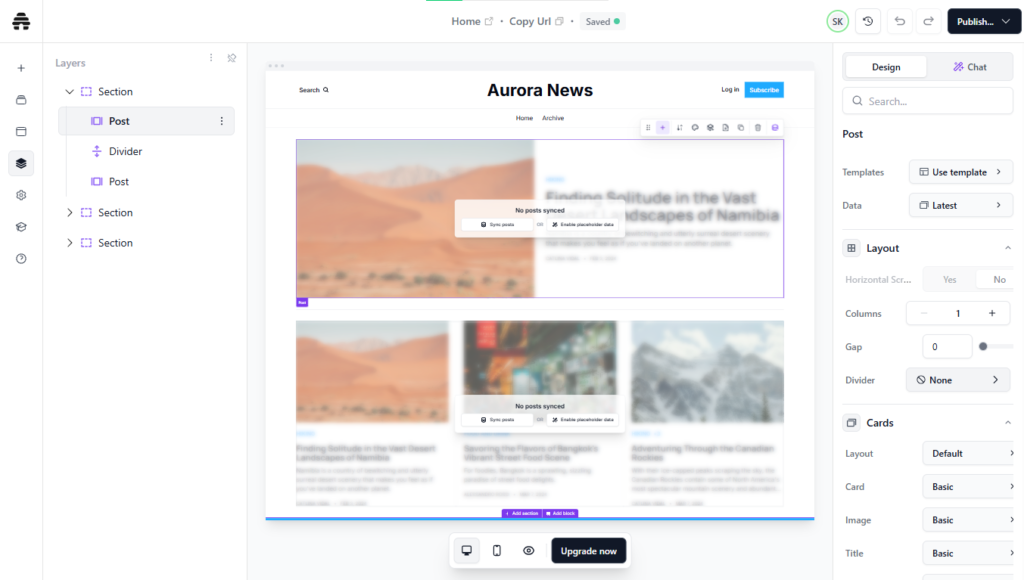Expand the third Section in Layers
The image size is (1024, 580).
[69, 243]
